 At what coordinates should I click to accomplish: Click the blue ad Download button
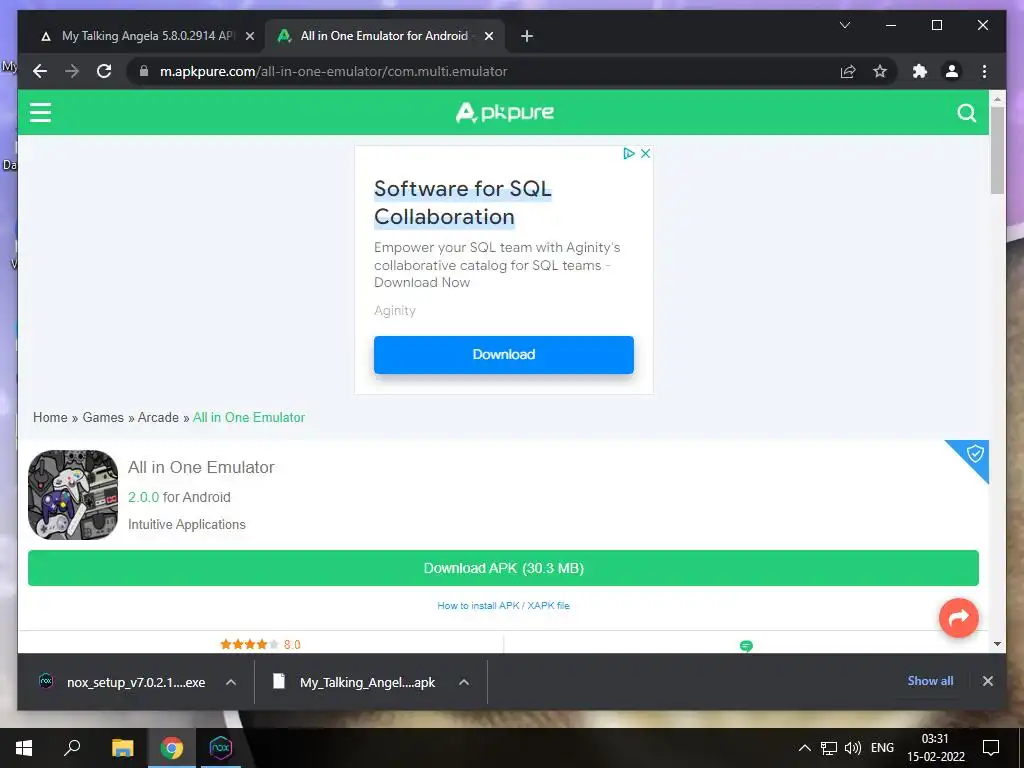pyautogui.click(x=504, y=355)
